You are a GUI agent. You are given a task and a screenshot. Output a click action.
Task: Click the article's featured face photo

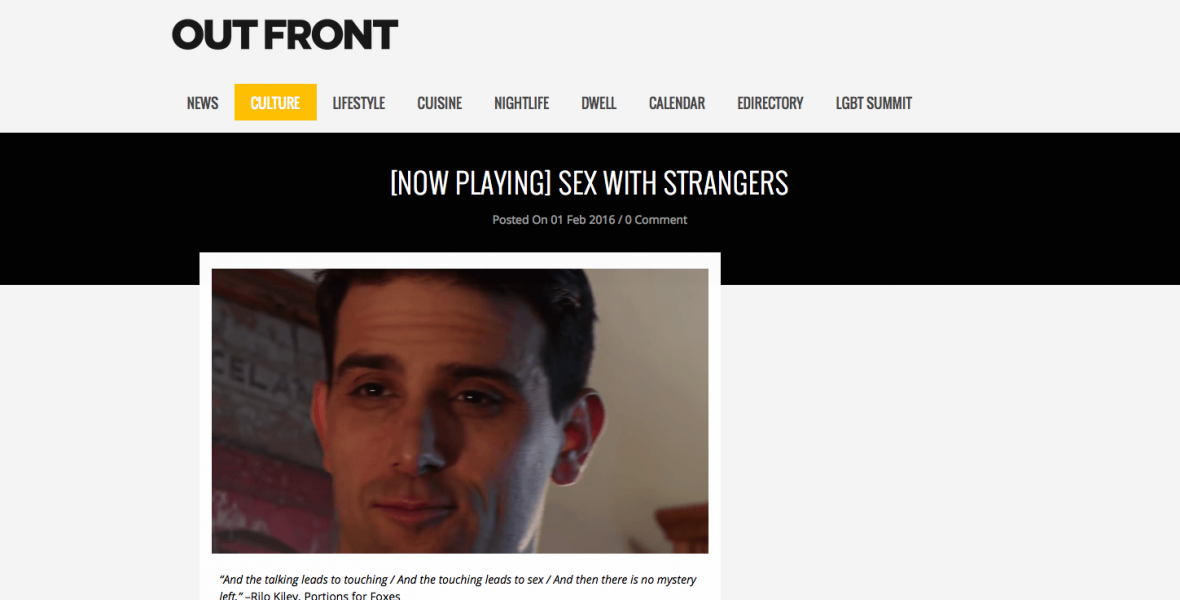460,411
